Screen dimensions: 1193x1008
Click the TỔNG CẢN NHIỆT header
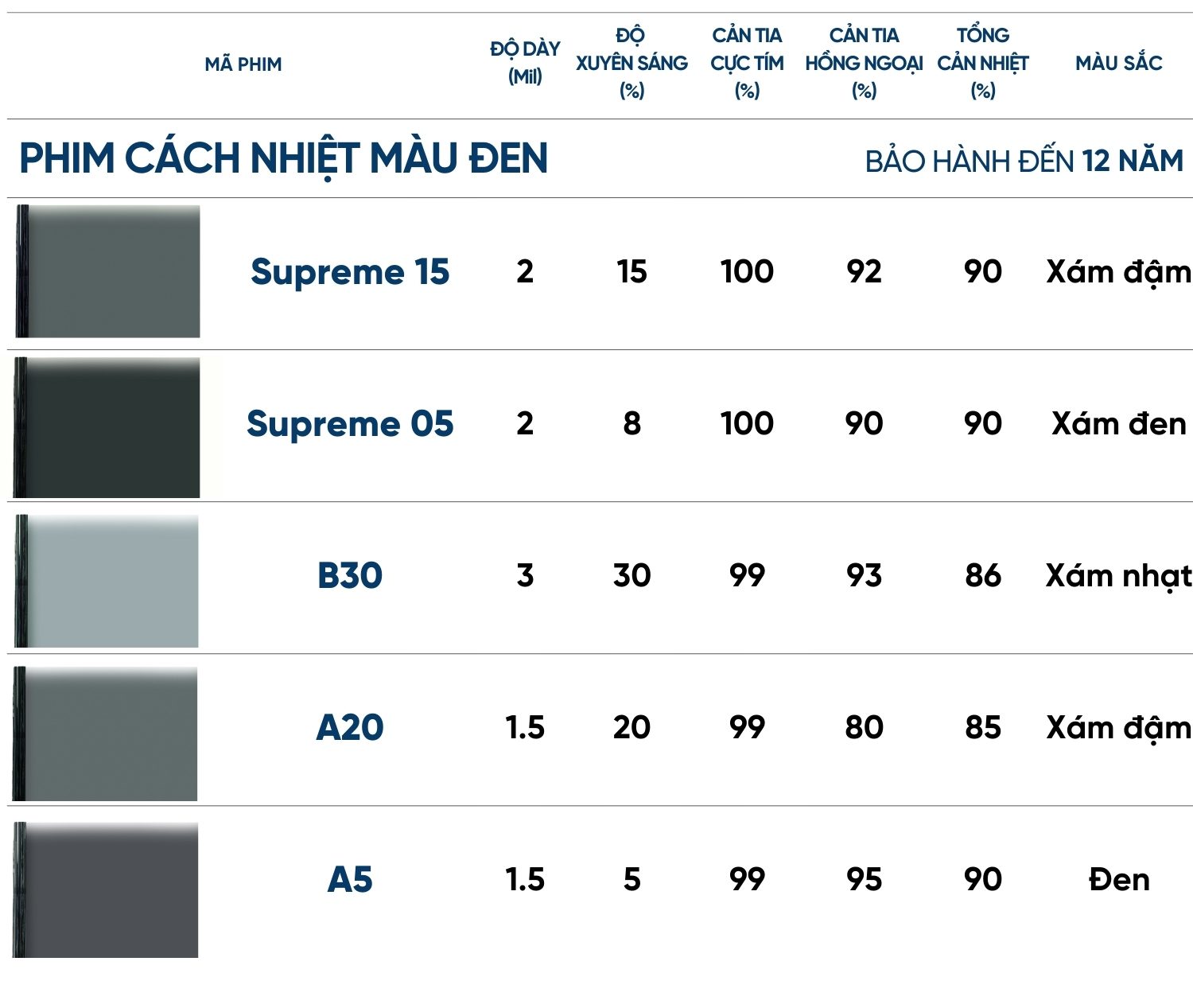pyautogui.click(x=983, y=62)
